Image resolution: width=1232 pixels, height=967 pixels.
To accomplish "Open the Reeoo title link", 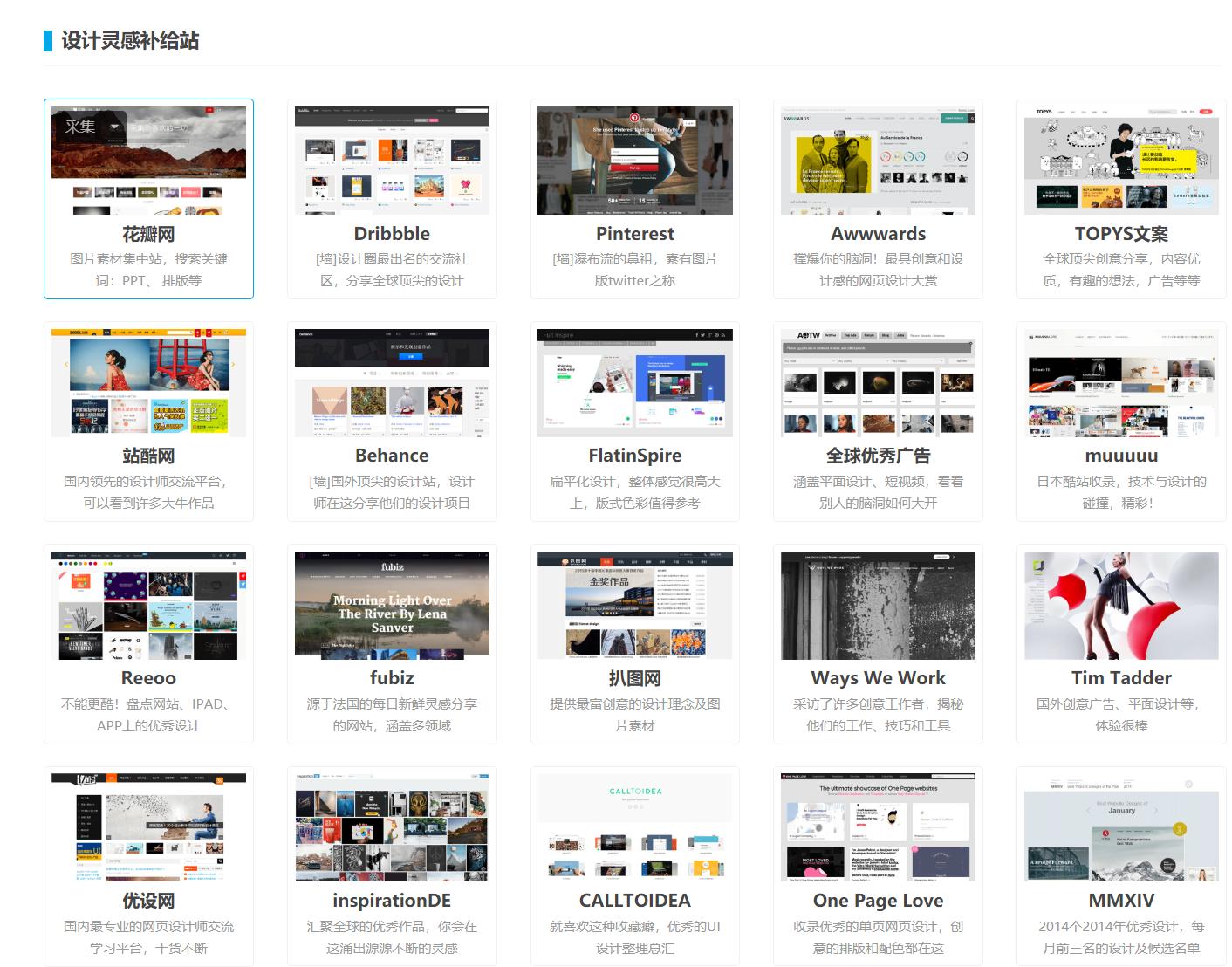I will [x=148, y=678].
